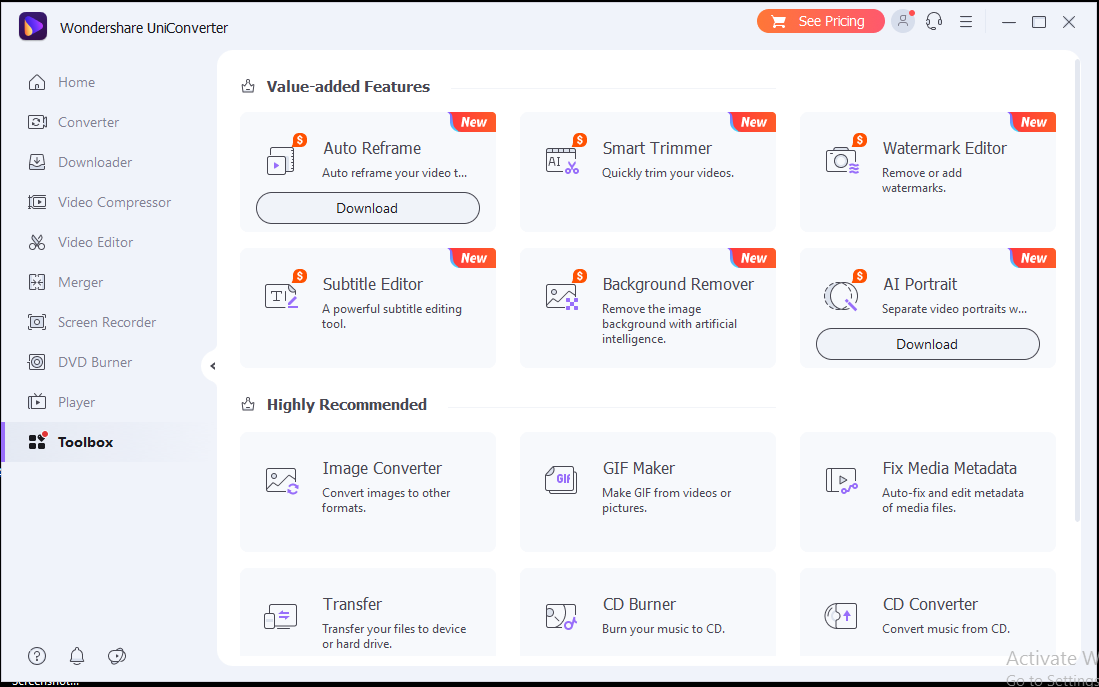Click the customer support headset icon

coord(934,21)
